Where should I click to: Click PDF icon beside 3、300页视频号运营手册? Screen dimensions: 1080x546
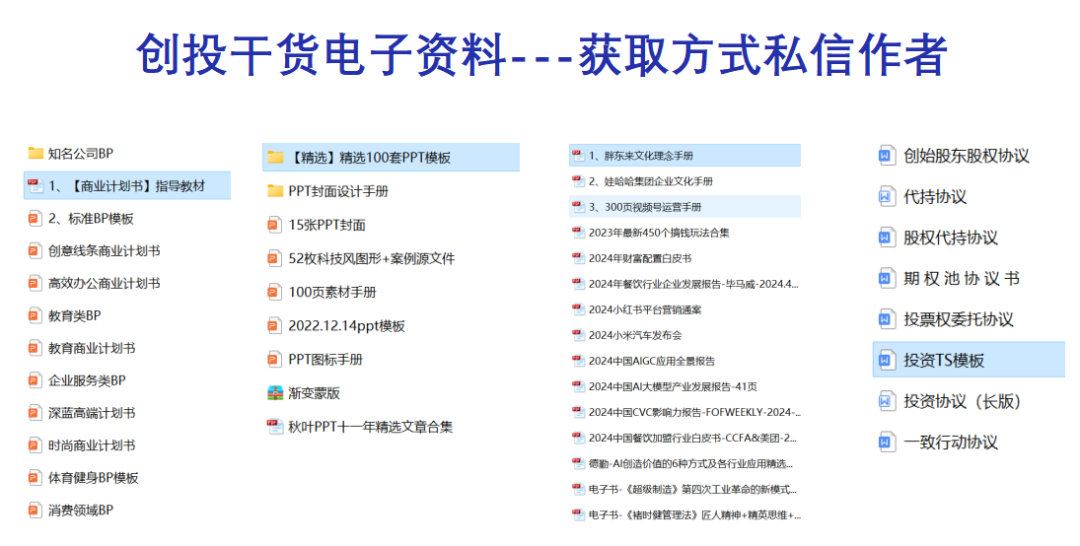pyautogui.click(x=579, y=207)
